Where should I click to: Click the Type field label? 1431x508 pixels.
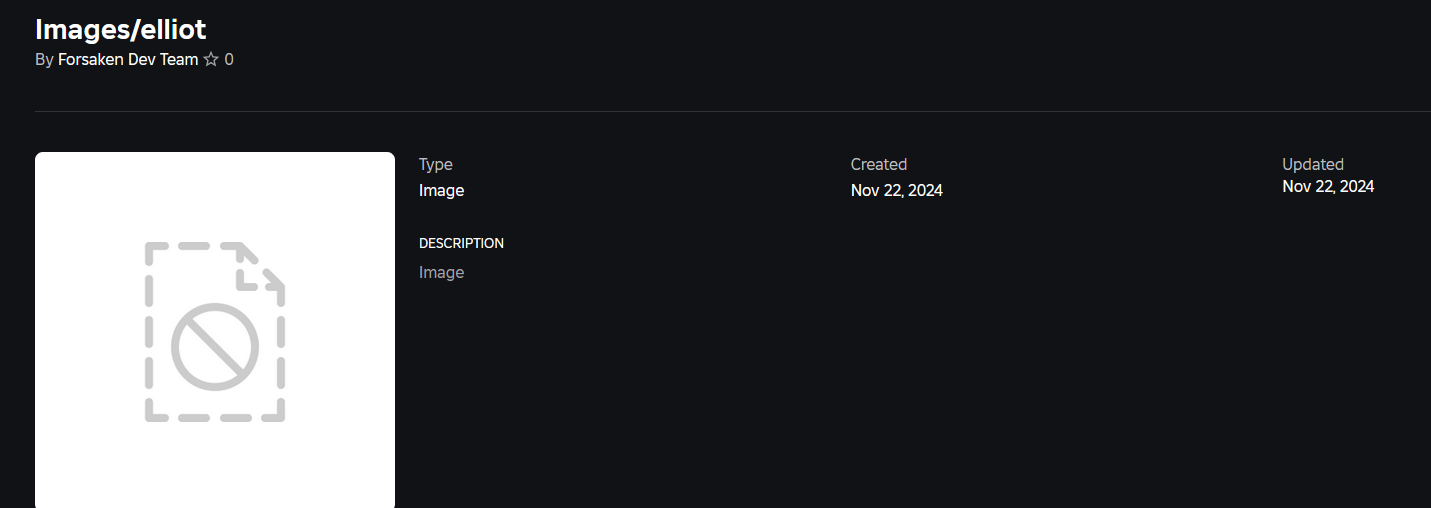pyautogui.click(x=436, y=165)
